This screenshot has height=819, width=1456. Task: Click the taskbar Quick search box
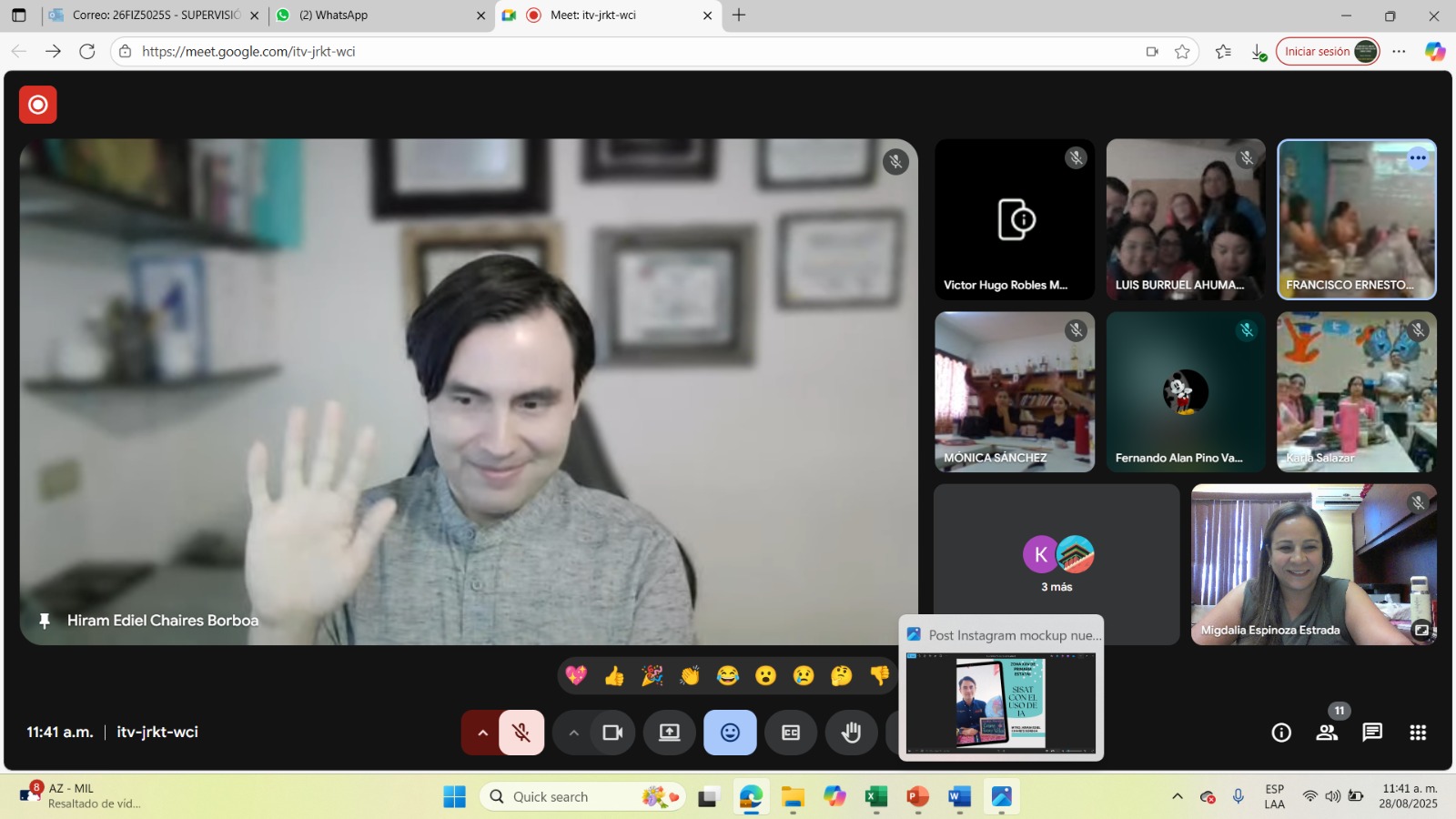[582, 797]
